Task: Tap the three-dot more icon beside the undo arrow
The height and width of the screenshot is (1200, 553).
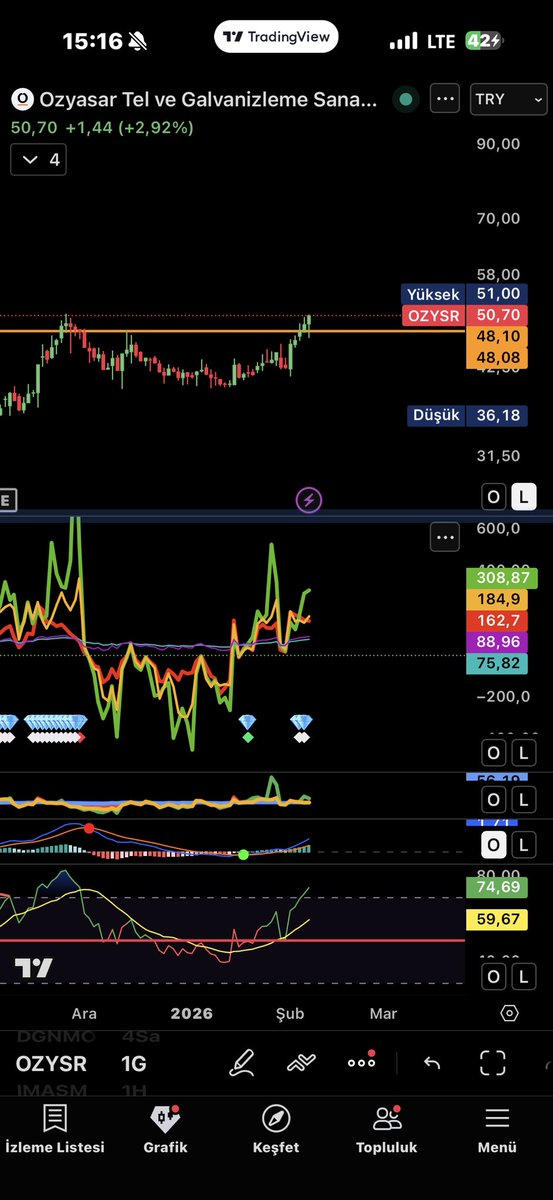Action: coord(361,1062)
